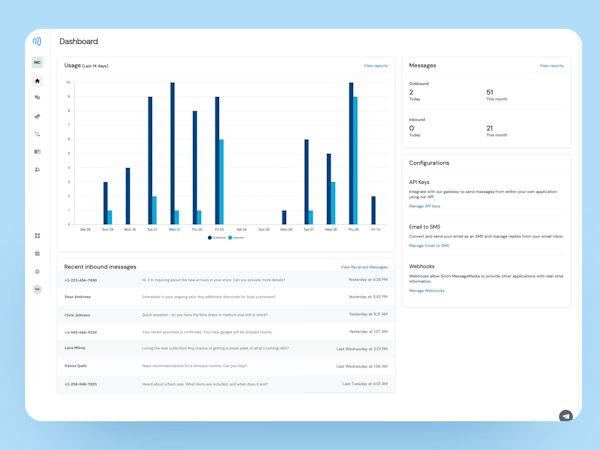600x450 pixels.
Task: Open the megaphone campaigns icon
Action: point(37,116)
